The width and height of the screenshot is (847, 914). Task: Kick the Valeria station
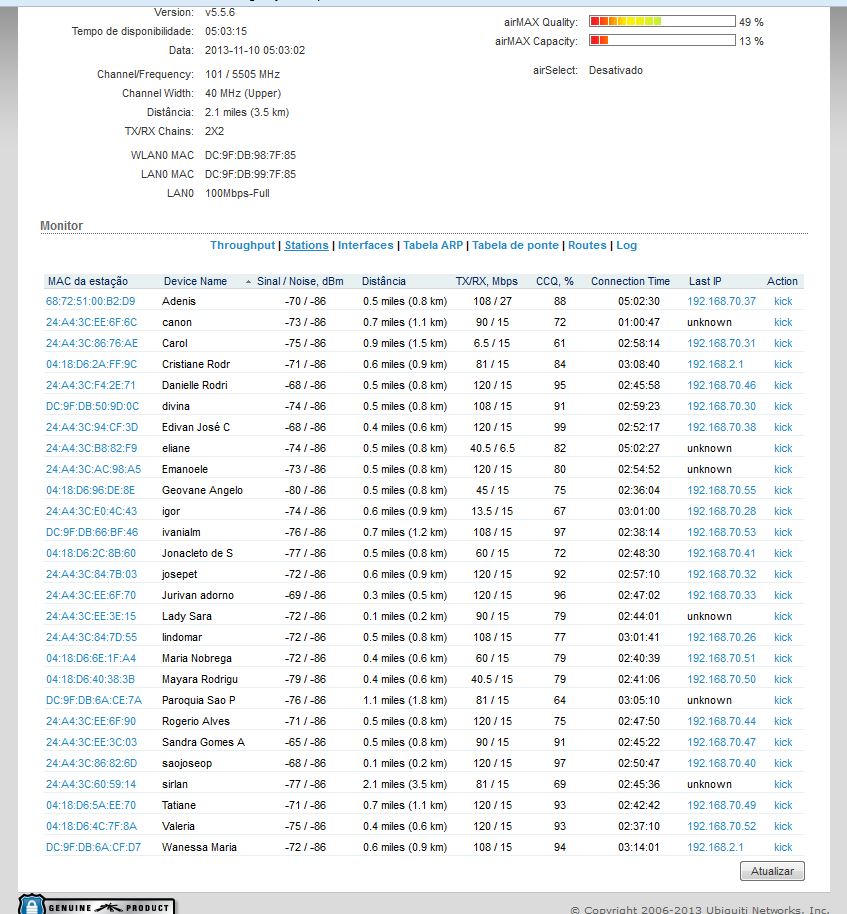pyautogui.click(x=783, y=826)
